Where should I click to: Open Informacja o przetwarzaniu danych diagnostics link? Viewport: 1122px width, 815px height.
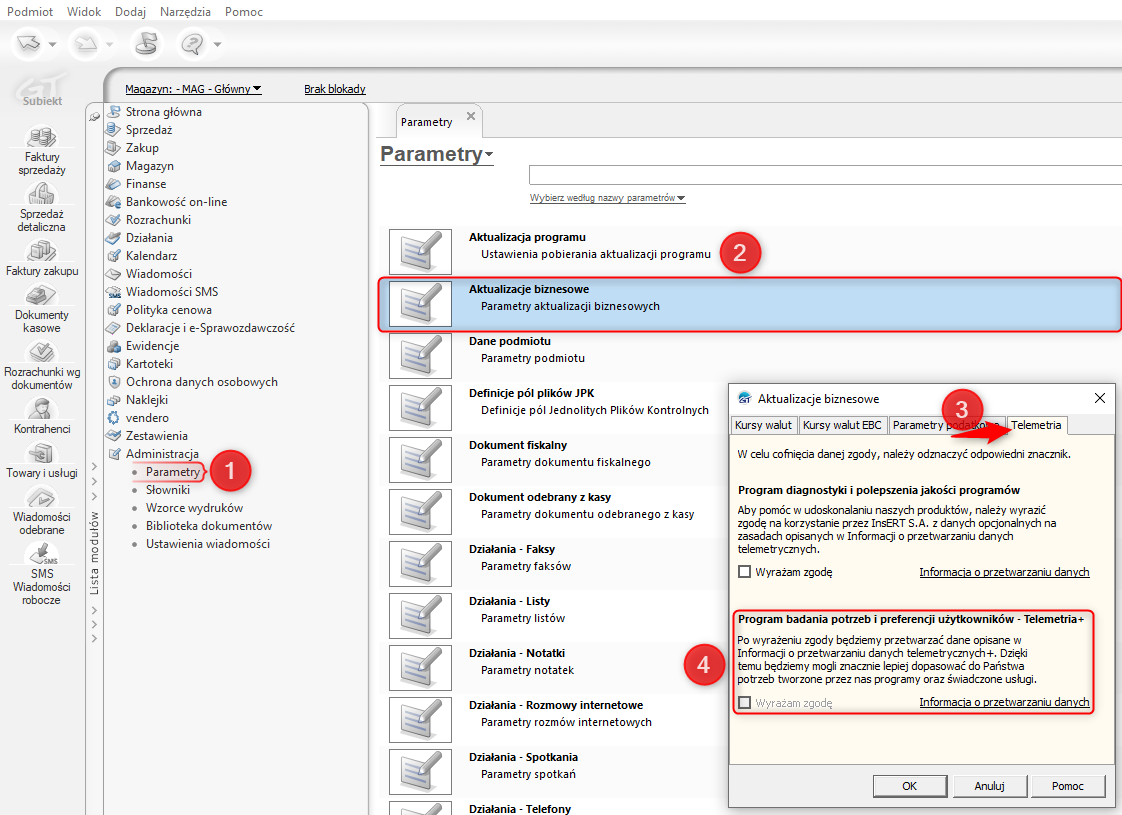[x=1005, y=572]
